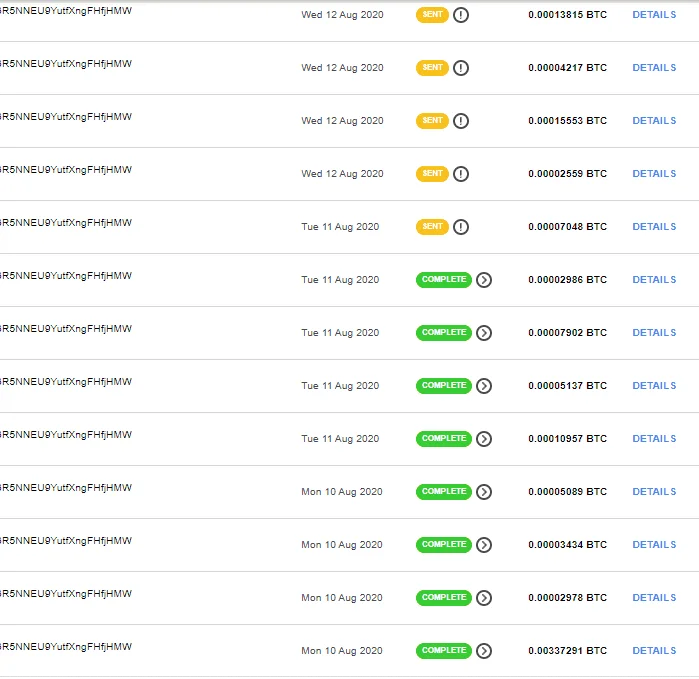Open DETAILS for 0.00013815 BTC payment
Screen dimensions: 699x679
654,15
